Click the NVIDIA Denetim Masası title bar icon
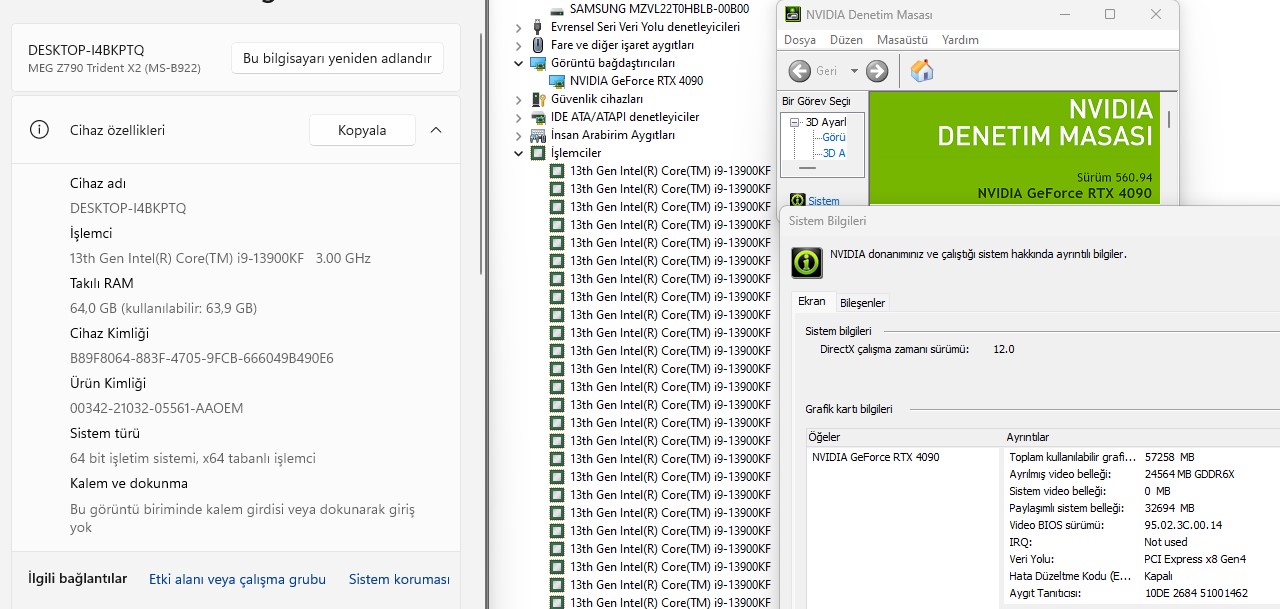The width and height of the screenshot is (1280, 609). (x=792, y=14)
